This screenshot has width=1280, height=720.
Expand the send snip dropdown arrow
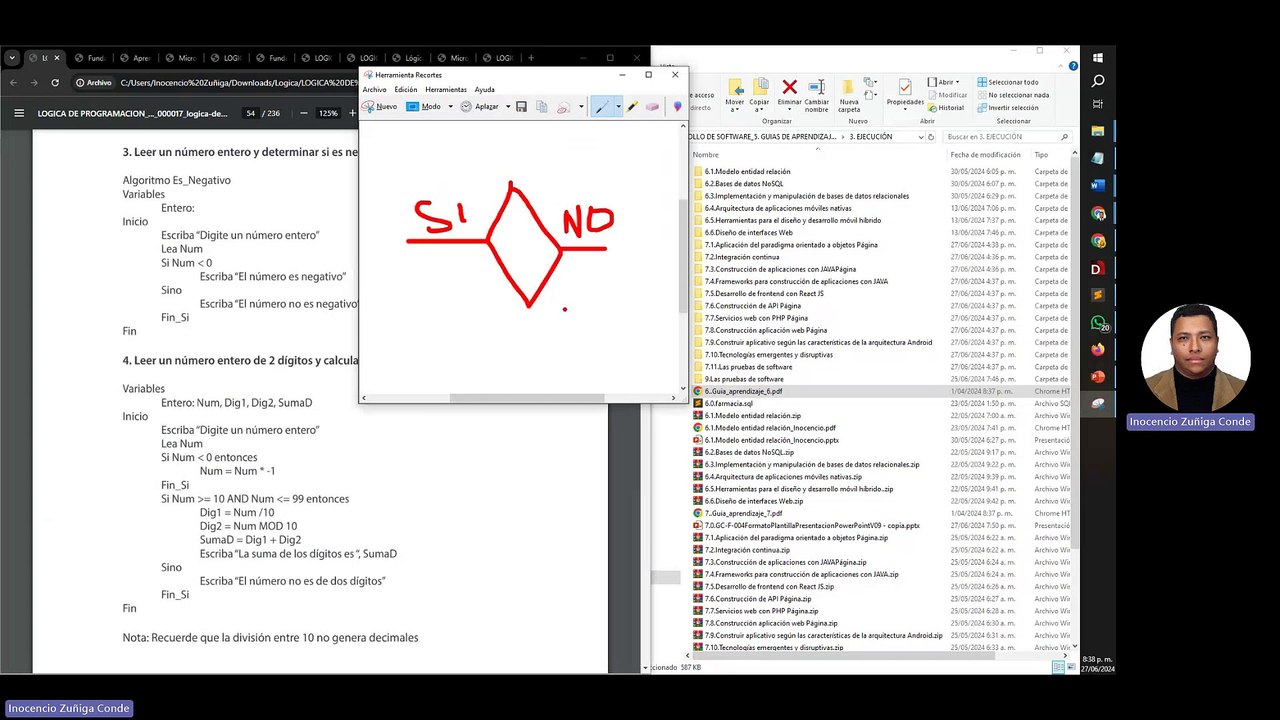(x=581, y=106)
